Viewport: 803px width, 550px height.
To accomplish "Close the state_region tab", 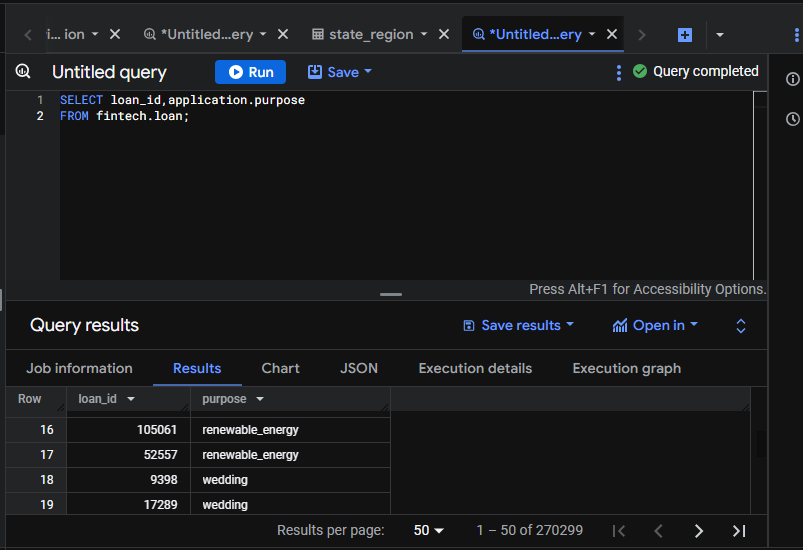I will click(x=444, y=34).
